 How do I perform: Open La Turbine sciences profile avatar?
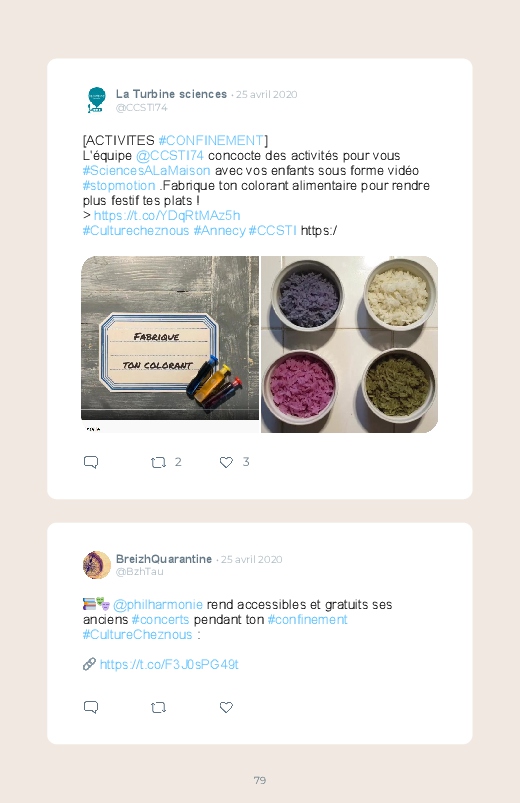(96, 100)
